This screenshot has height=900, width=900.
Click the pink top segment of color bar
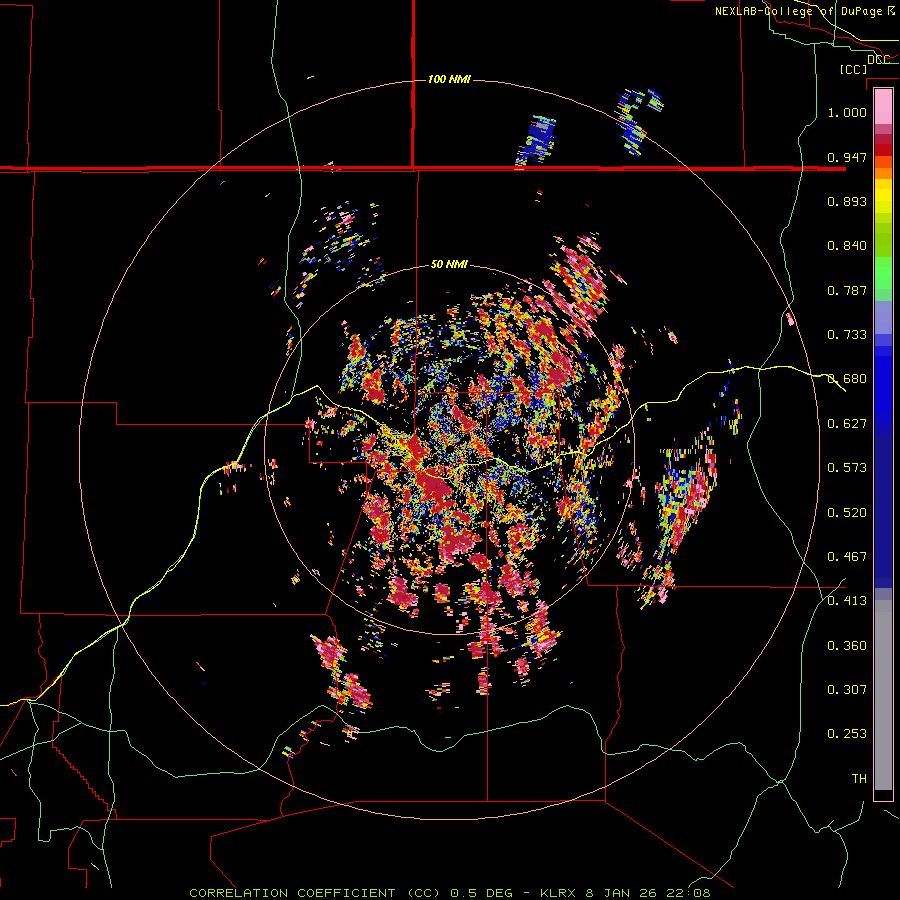click(883, 106)
